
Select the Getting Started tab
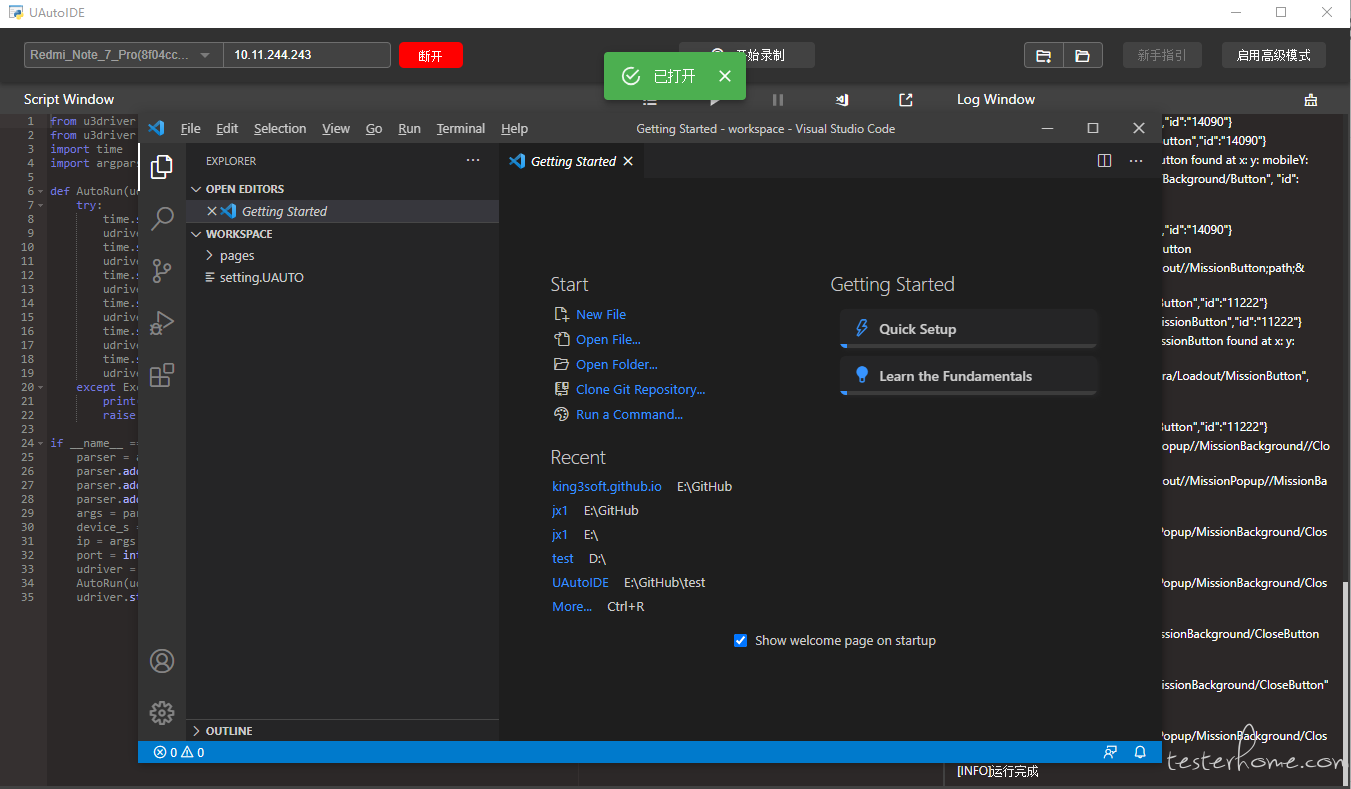pos(571,161)
